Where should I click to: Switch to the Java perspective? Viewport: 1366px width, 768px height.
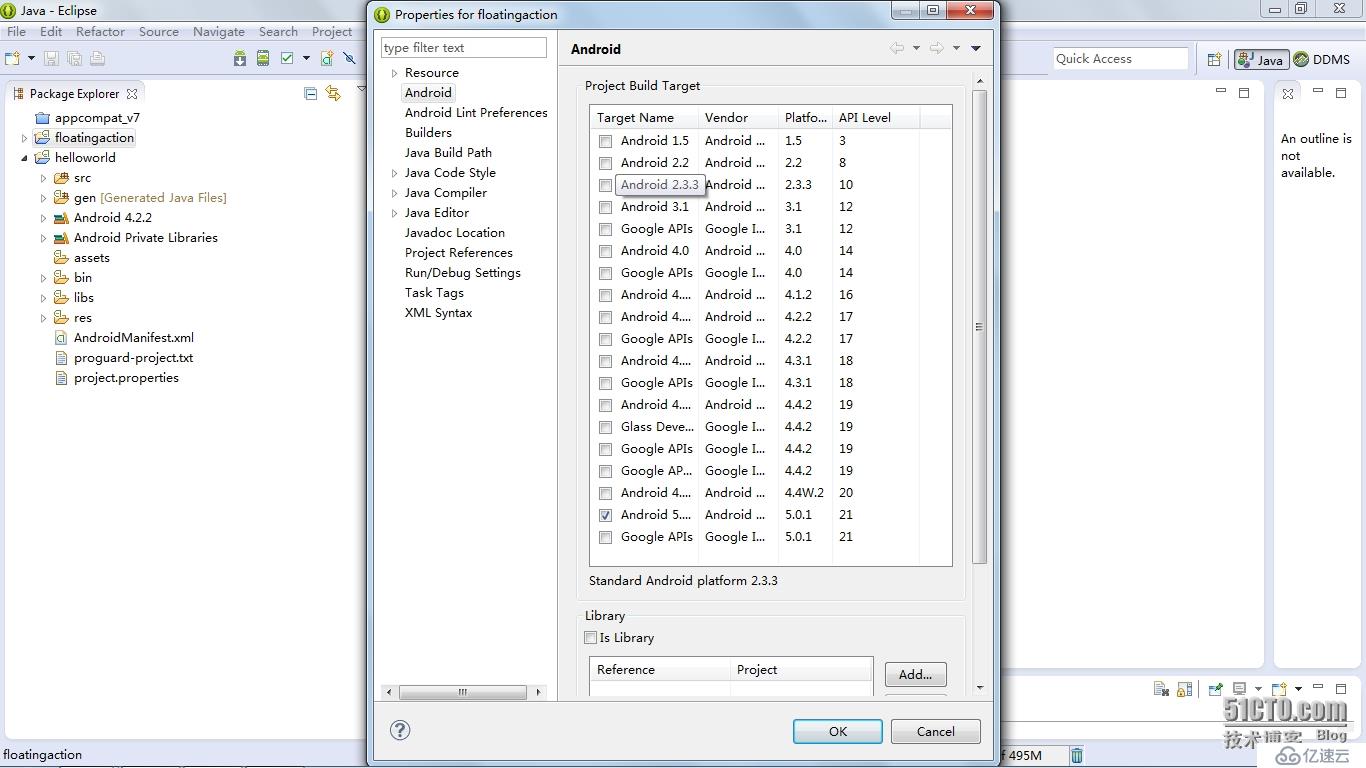pos(1260,59)
